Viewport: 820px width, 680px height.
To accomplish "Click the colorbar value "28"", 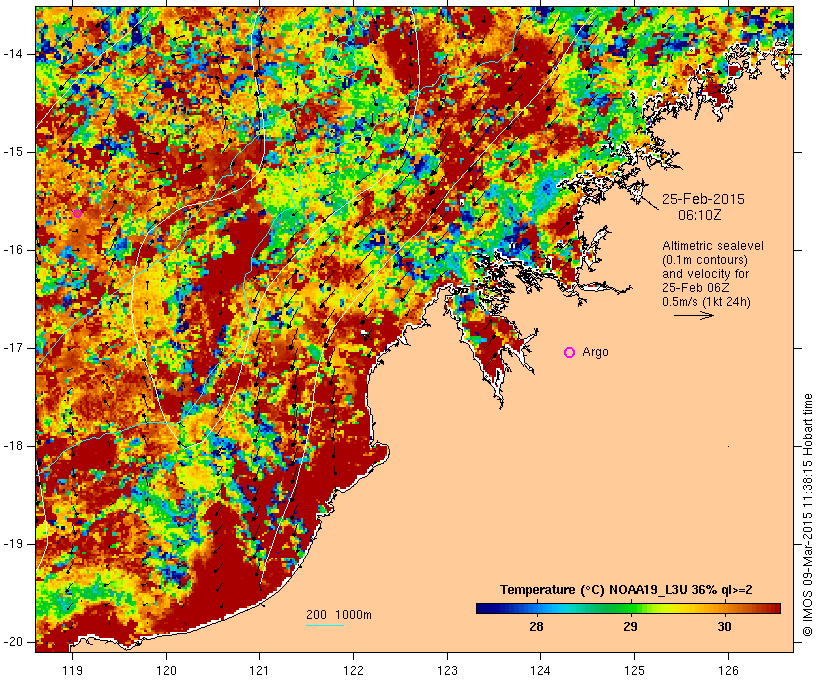I will click(x=536, y=627).
